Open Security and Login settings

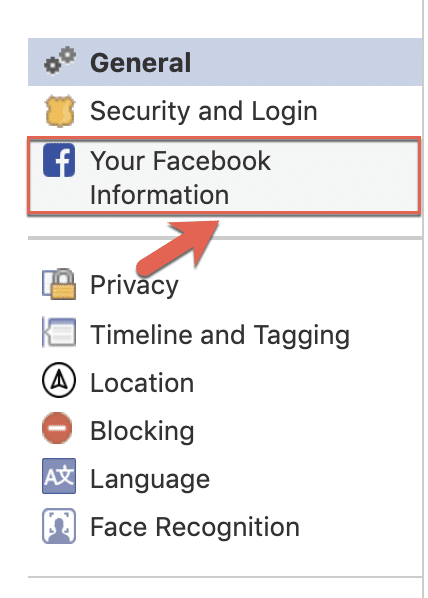225,111
